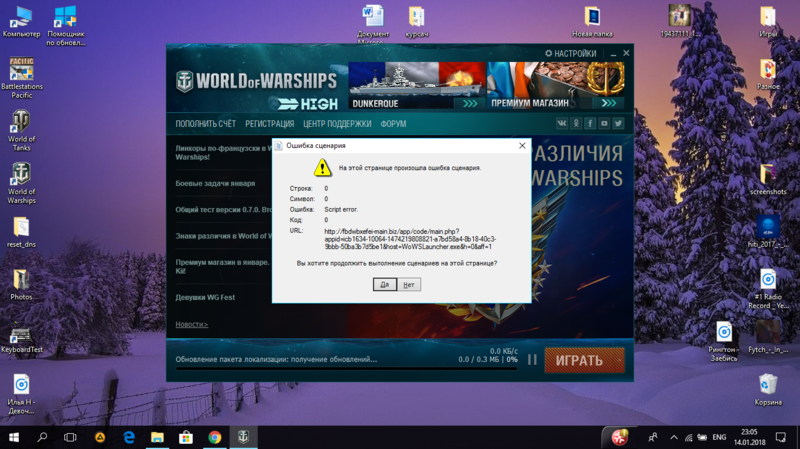Select the reset_dns desktop file
The image size is (800, 449).
click(21, 232)
